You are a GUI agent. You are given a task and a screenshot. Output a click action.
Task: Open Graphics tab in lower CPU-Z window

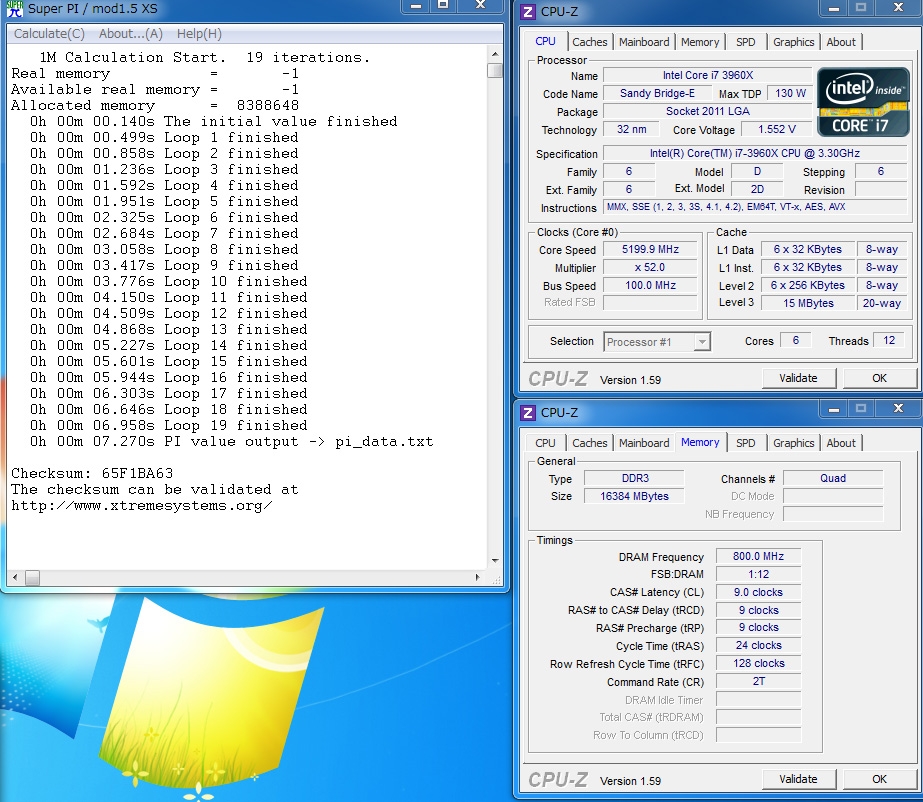(x=793, y=443)
